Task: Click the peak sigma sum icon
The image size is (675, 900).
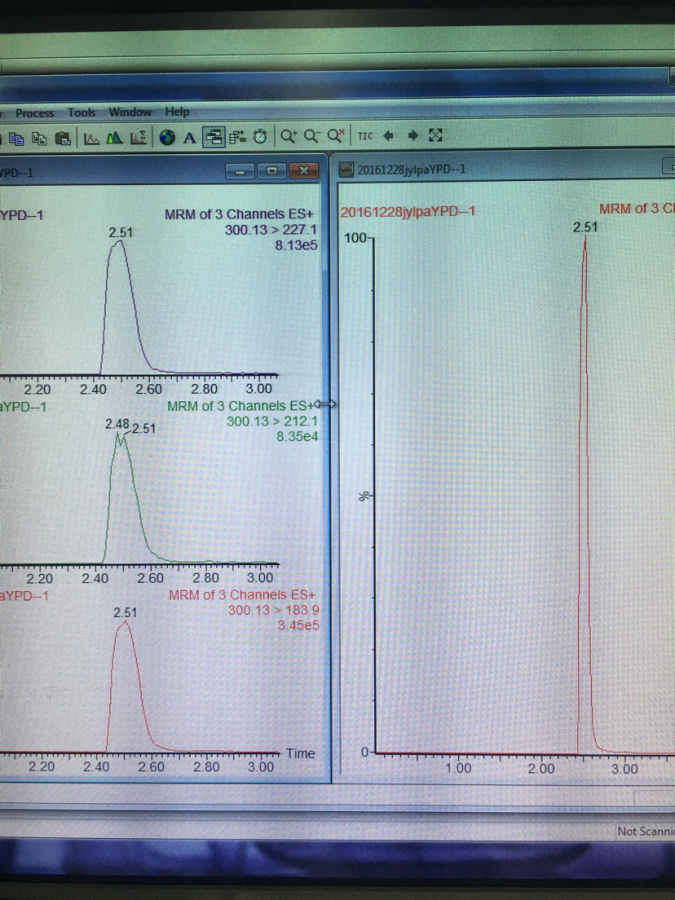Action: (x=138, y=137)
